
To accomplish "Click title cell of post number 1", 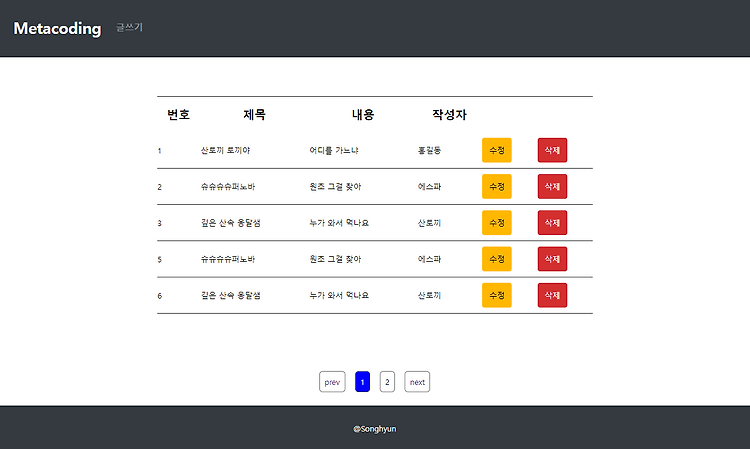I will coord(225,150).
